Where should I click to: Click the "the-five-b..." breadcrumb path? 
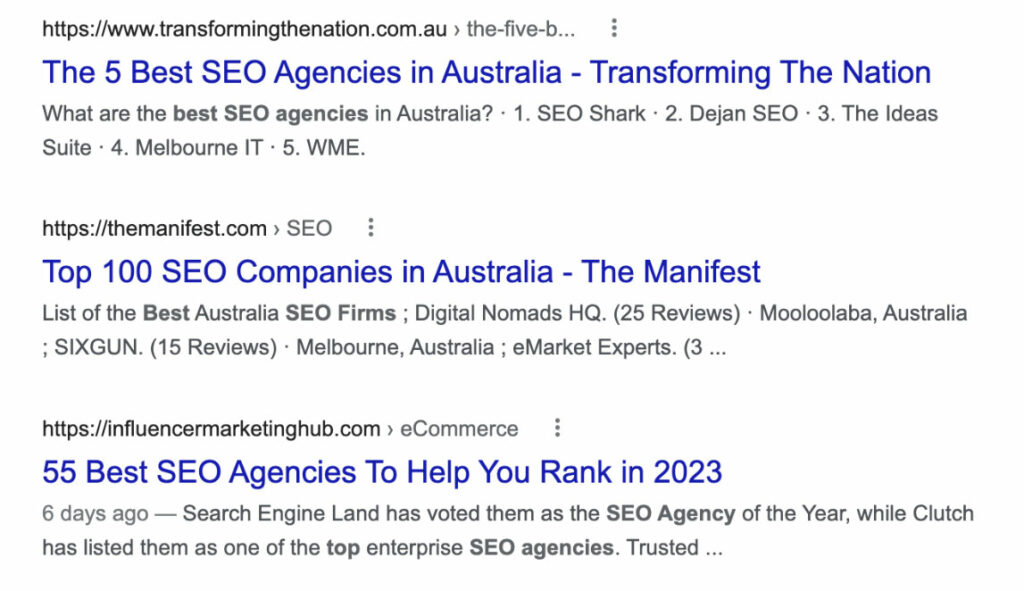(521, 29)
